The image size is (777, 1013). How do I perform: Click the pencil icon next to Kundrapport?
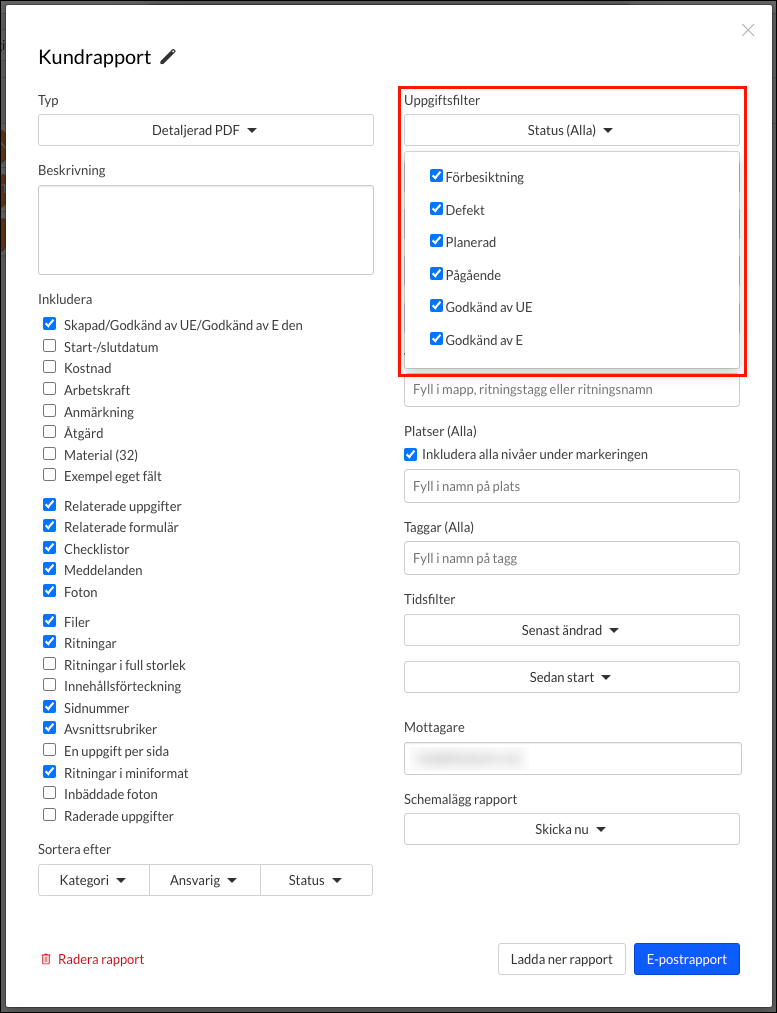(168, 57)
